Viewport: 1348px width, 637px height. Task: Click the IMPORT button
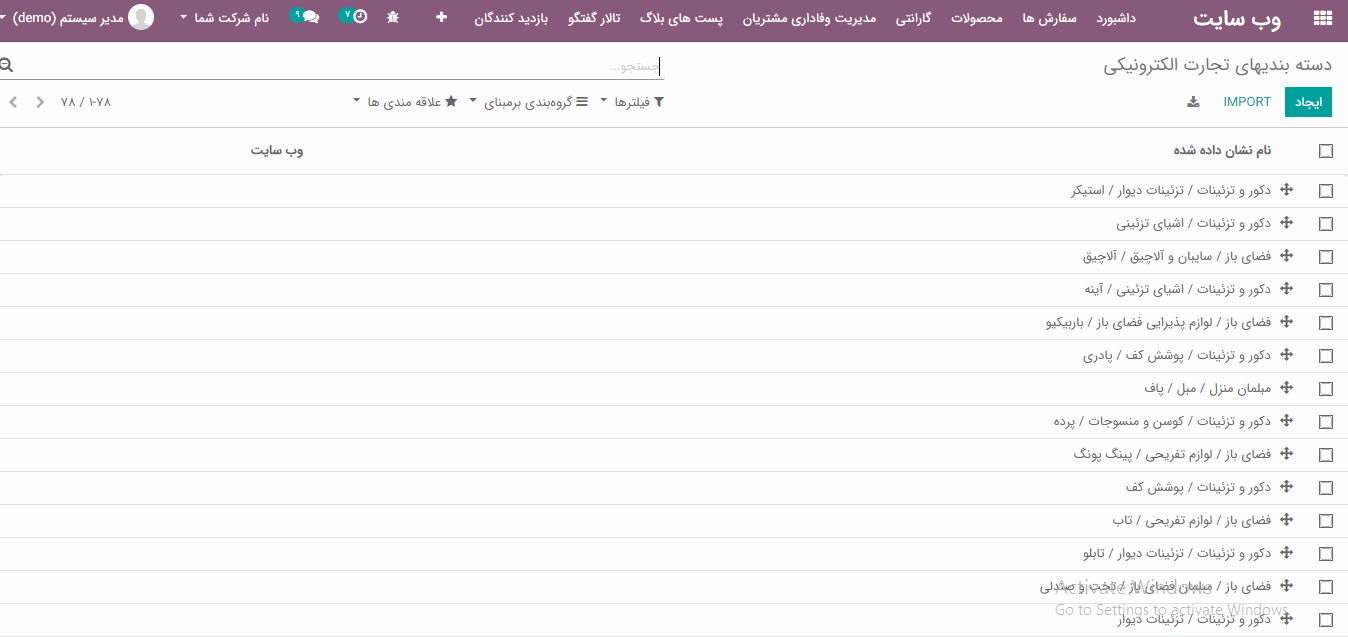pos(1247,102)
